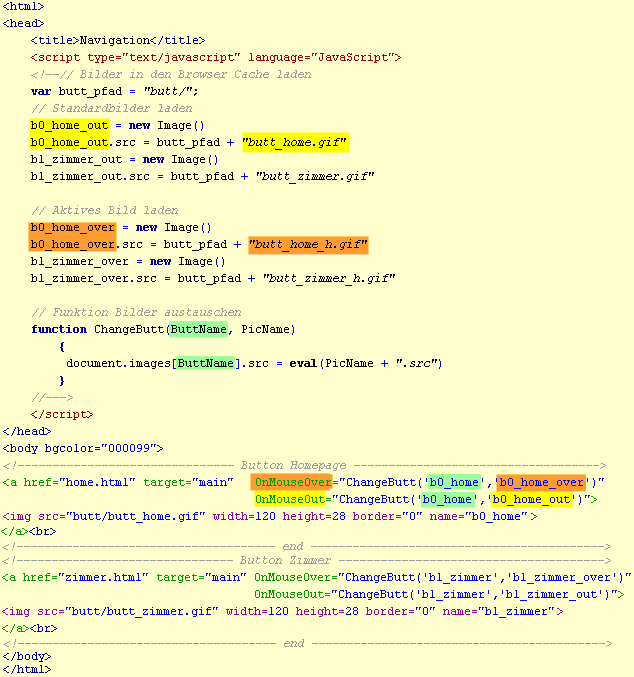Select the word Navigation in the title

(x=115, y=41)
